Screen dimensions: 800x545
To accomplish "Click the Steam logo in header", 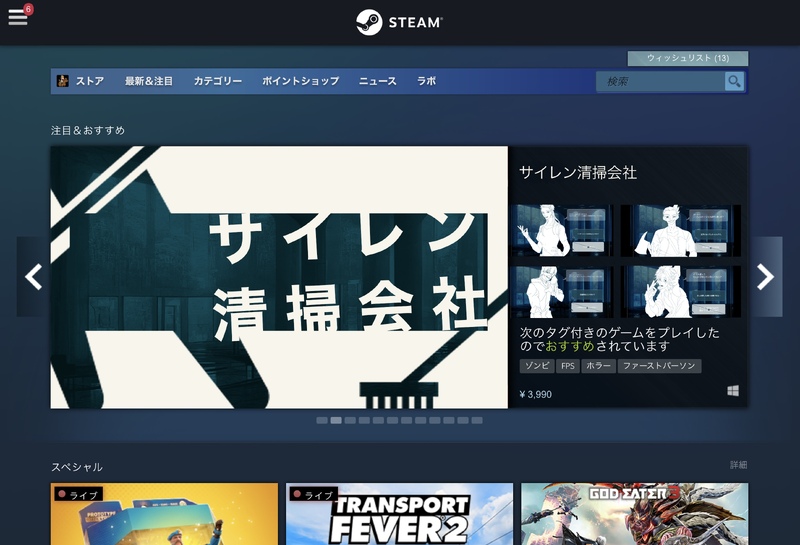I will coord(399,22).
